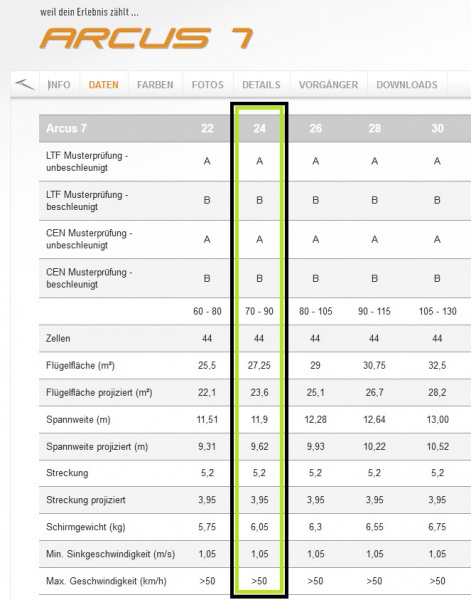Open the INFO tab
The width and height of the screenshot is (471, 600).
click(59, 85)
